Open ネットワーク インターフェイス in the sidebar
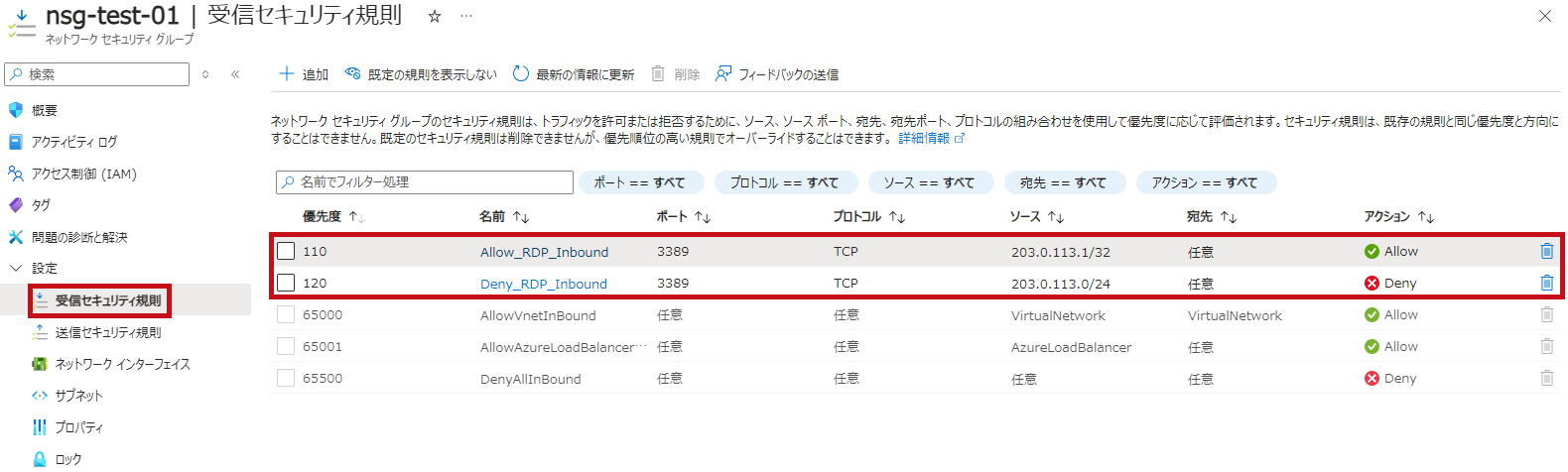This screenshot has height=472, width=1568. [122, 364]
